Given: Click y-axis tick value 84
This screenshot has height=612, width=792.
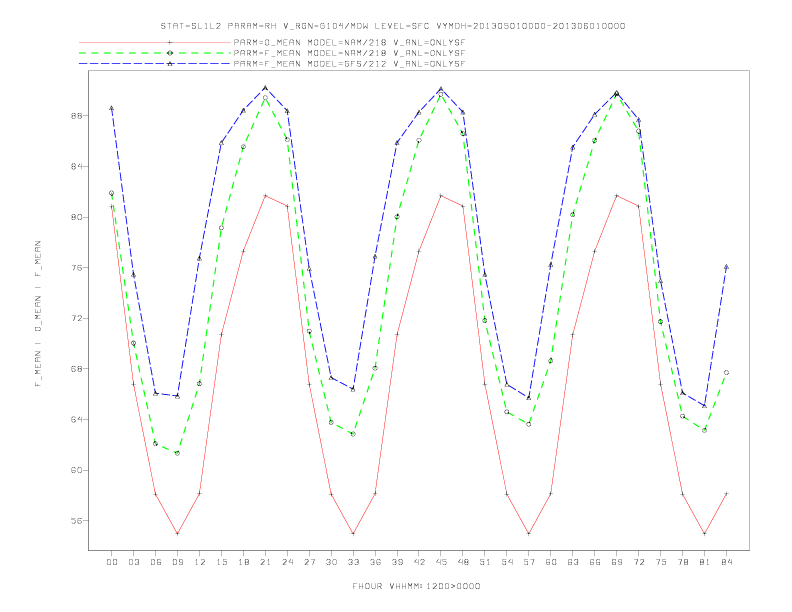Looking at the screenshot, I should pyautogui.click(x=77, y=166).
